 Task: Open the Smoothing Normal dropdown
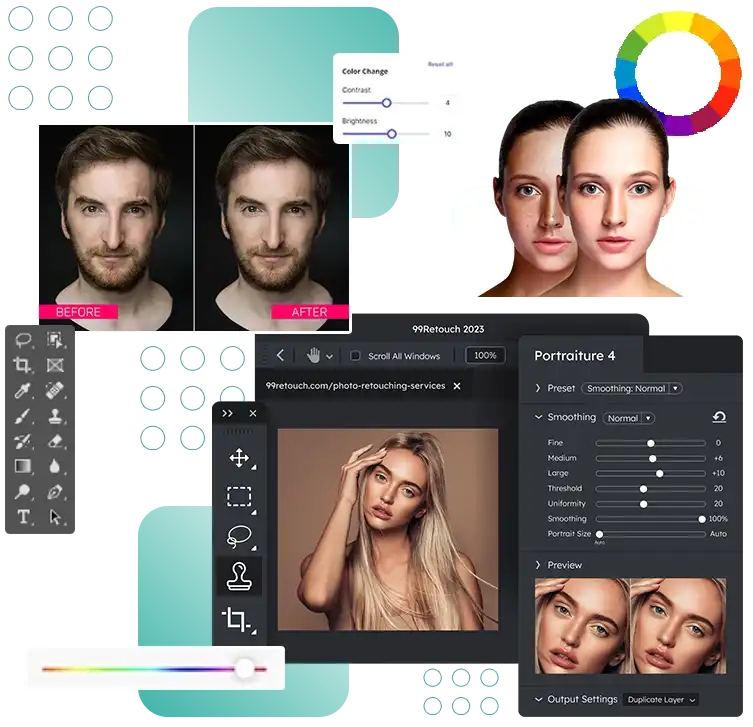(629, 418)
